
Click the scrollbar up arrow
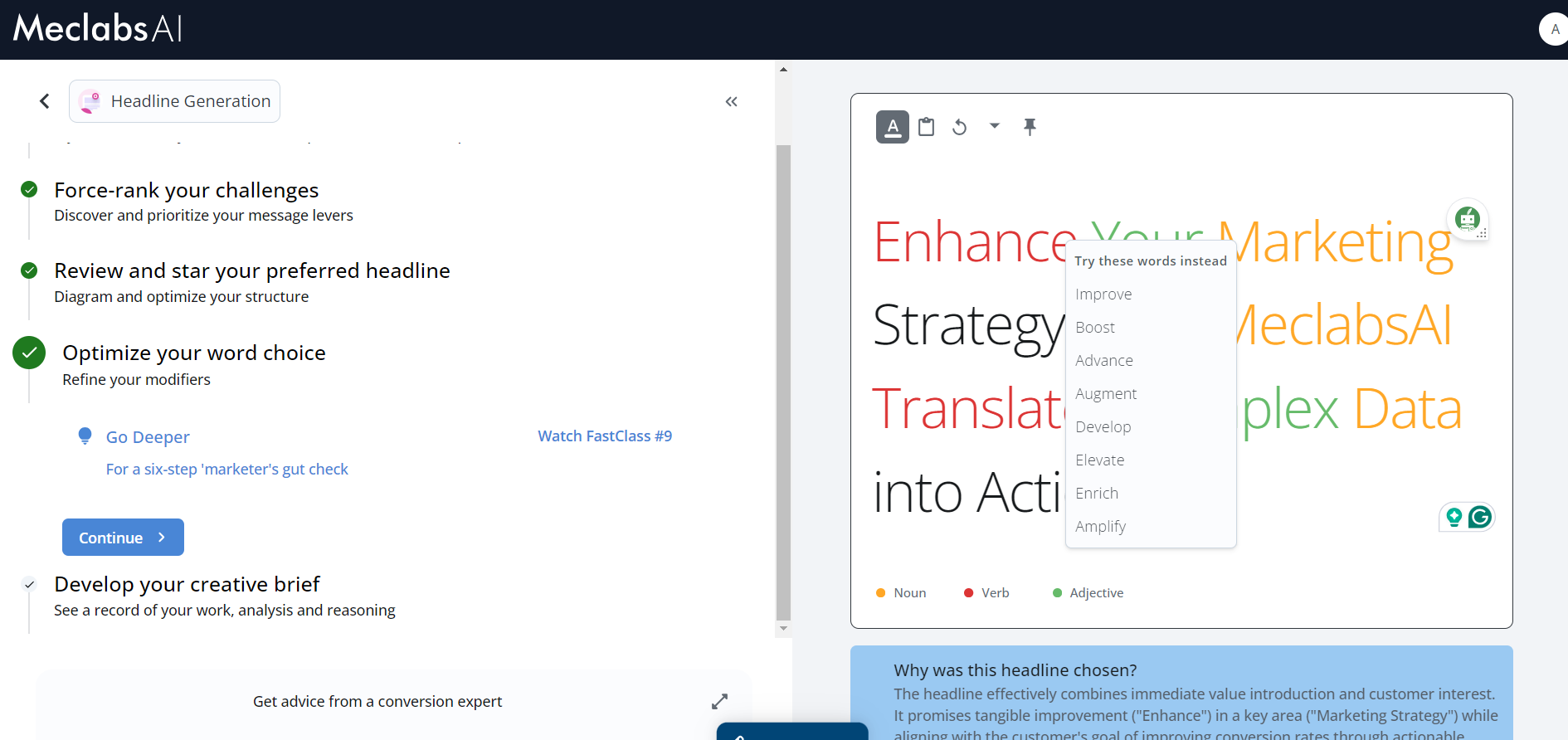(x=783, y=70)
